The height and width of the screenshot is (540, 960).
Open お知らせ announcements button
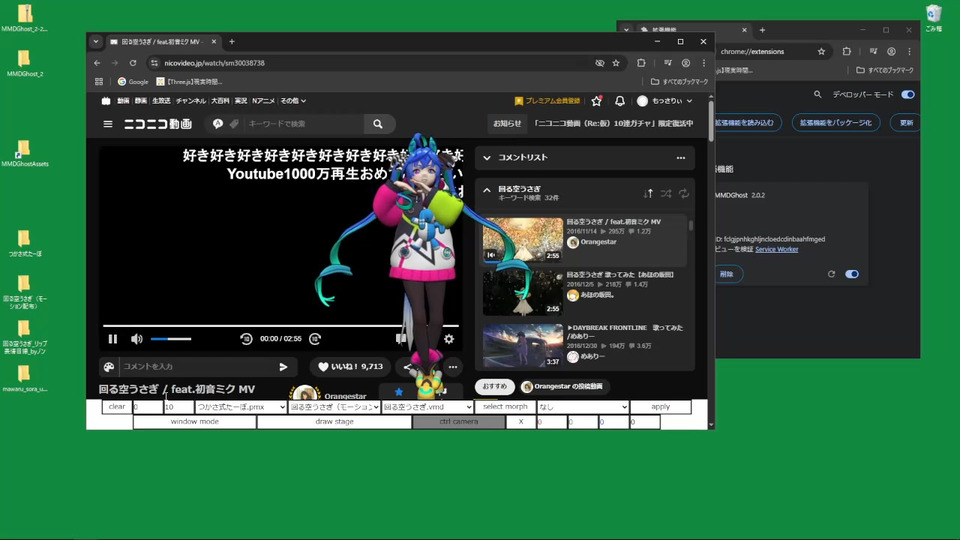pyautogui.click(x=508, y=124)
